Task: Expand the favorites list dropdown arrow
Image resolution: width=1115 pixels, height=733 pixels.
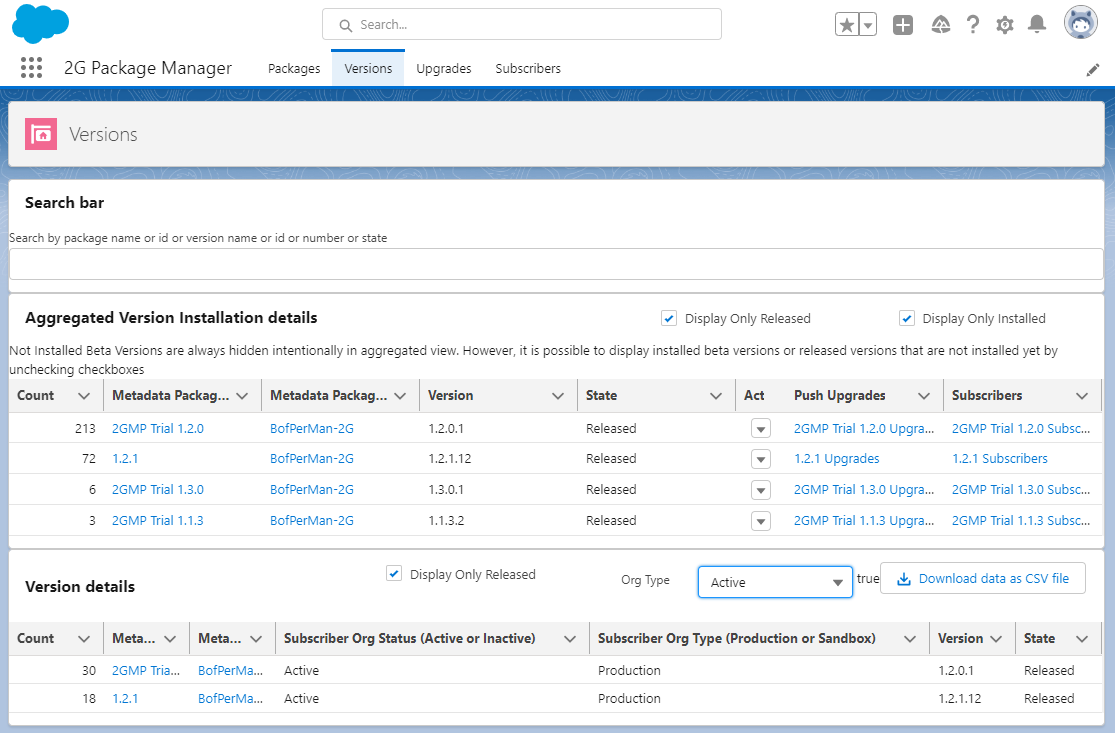Action: [868, 25]
